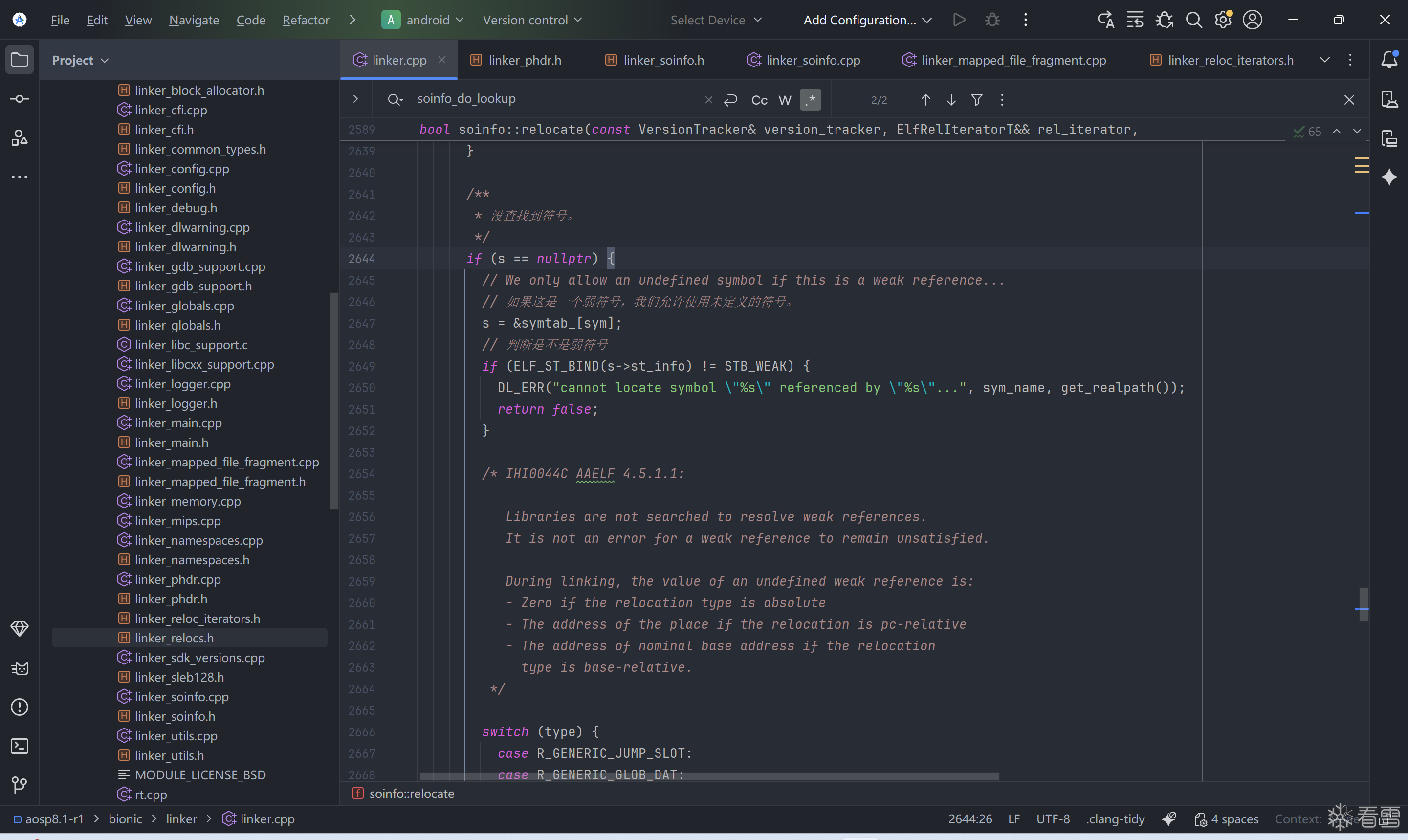This screenshot has height=840, width=1408.
Task: Go to next search occurrence arrow
Action: tap(951, 100)
